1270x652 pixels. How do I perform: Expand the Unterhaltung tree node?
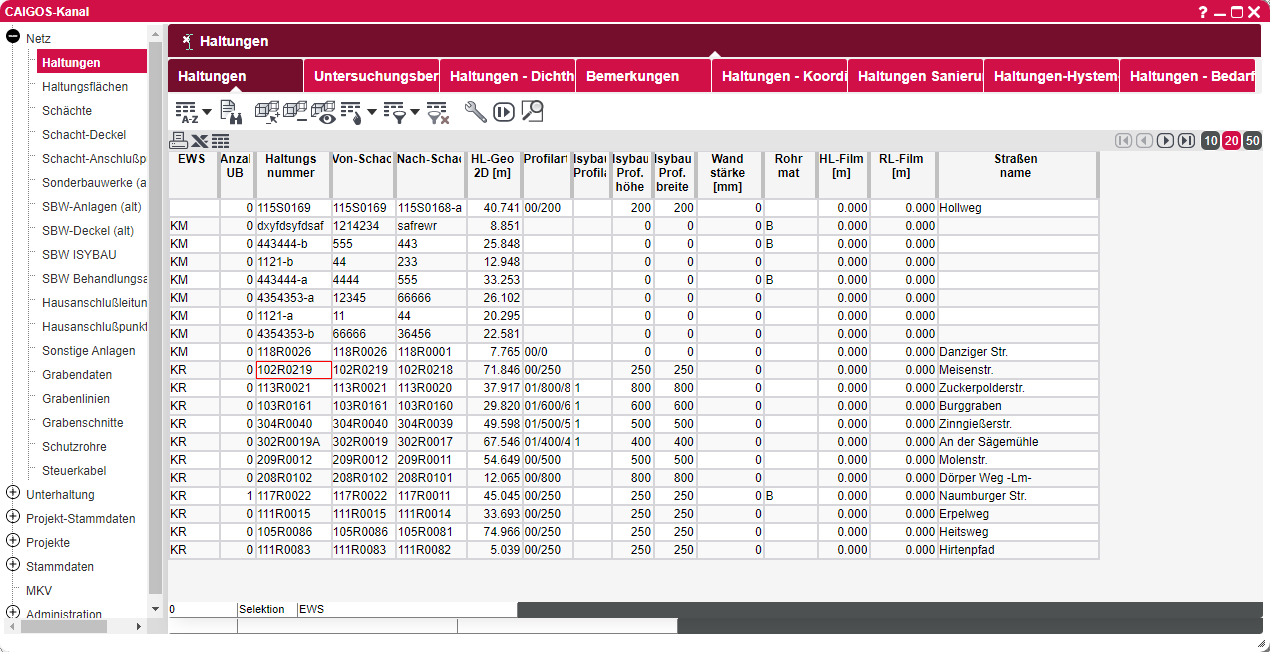[13, 494]
